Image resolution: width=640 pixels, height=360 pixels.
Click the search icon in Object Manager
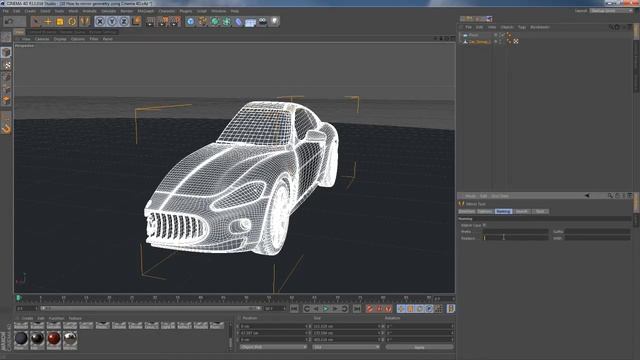click(611, 27)
